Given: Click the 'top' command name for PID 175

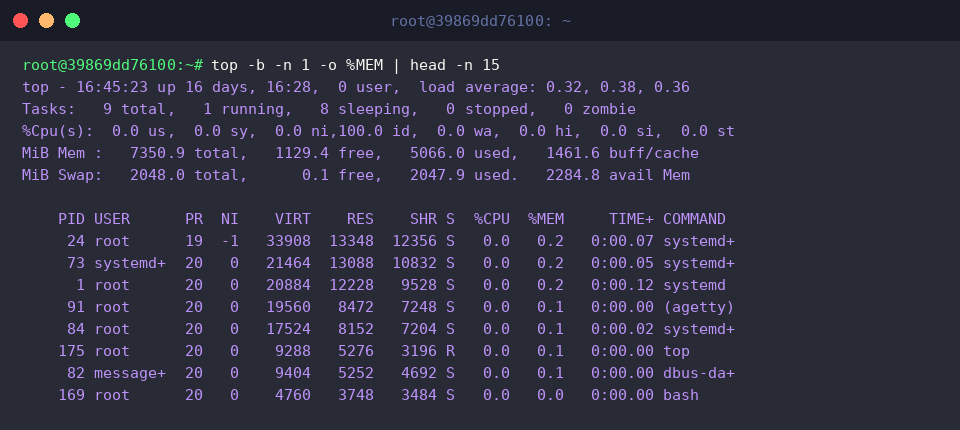Looking at the screenshot, I should click(x=676, y=352).
